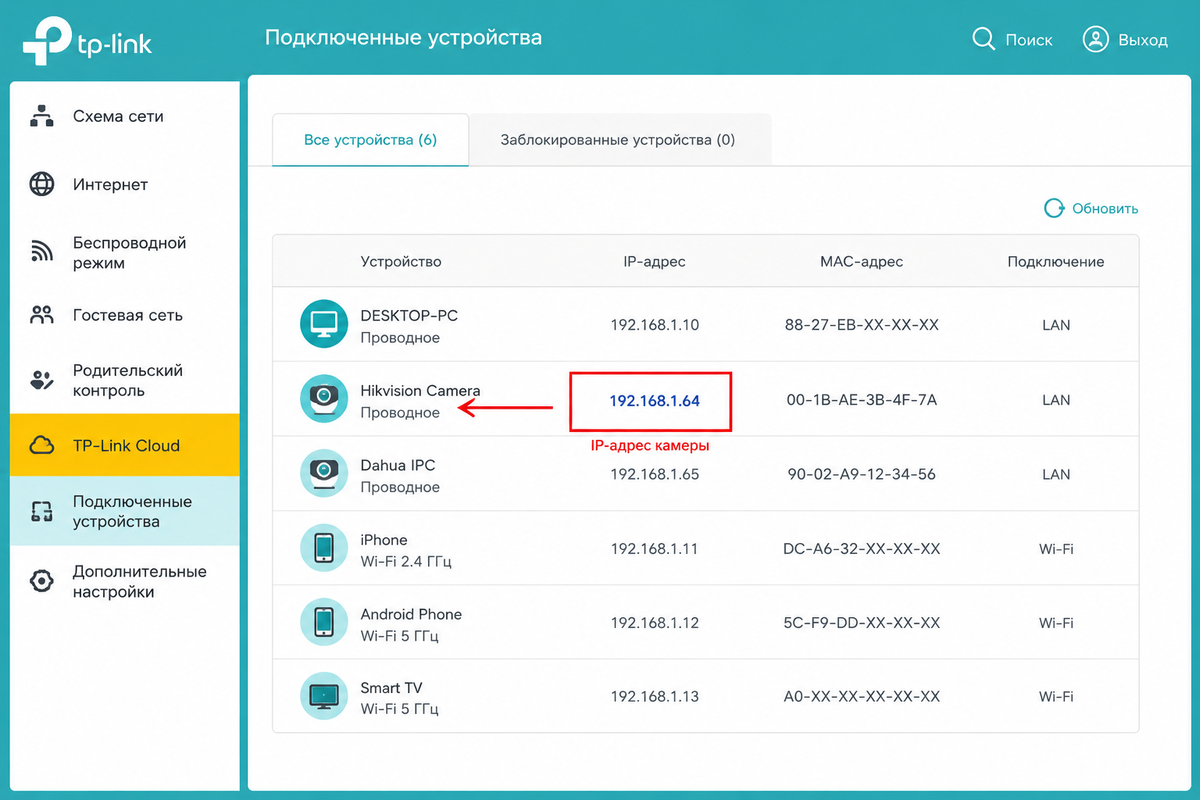Click IP-адрес column header
Image resolution: width=1200 pixels, height=800 pixels.
click(x=654, y=262)
